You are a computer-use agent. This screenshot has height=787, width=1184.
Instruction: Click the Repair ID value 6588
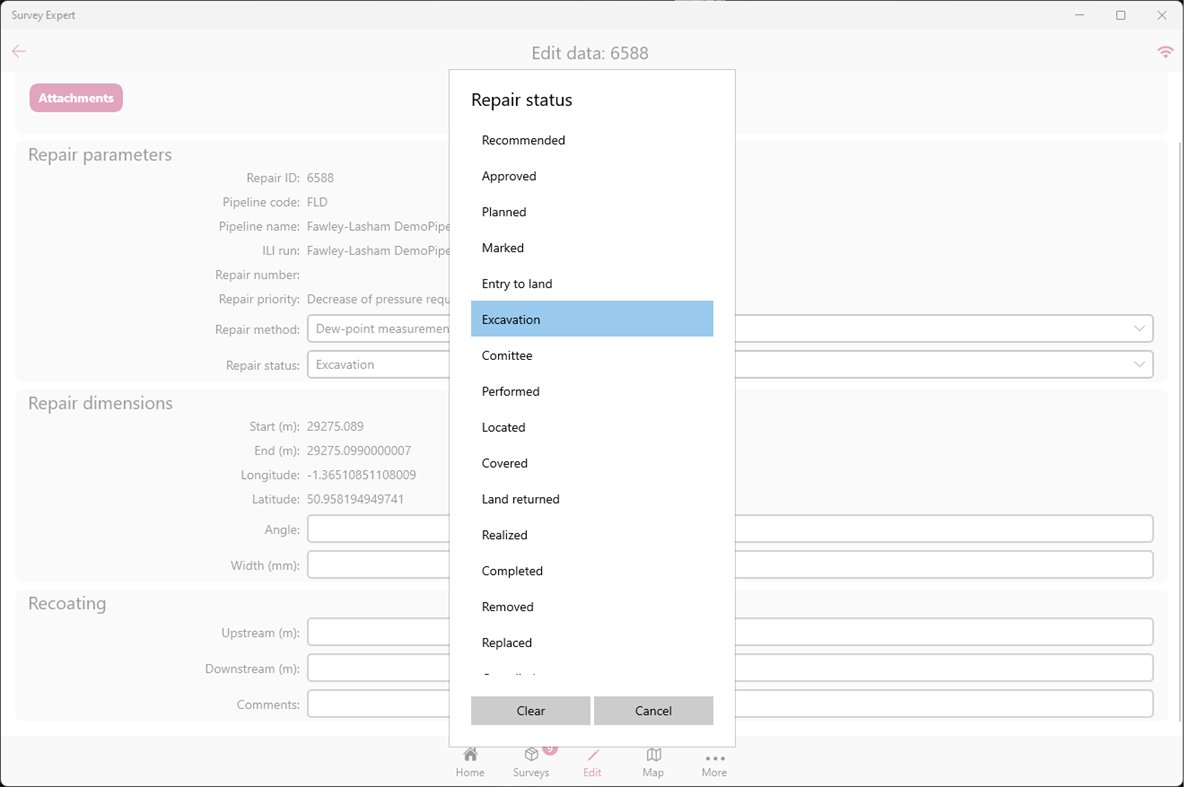coord(320,178)
